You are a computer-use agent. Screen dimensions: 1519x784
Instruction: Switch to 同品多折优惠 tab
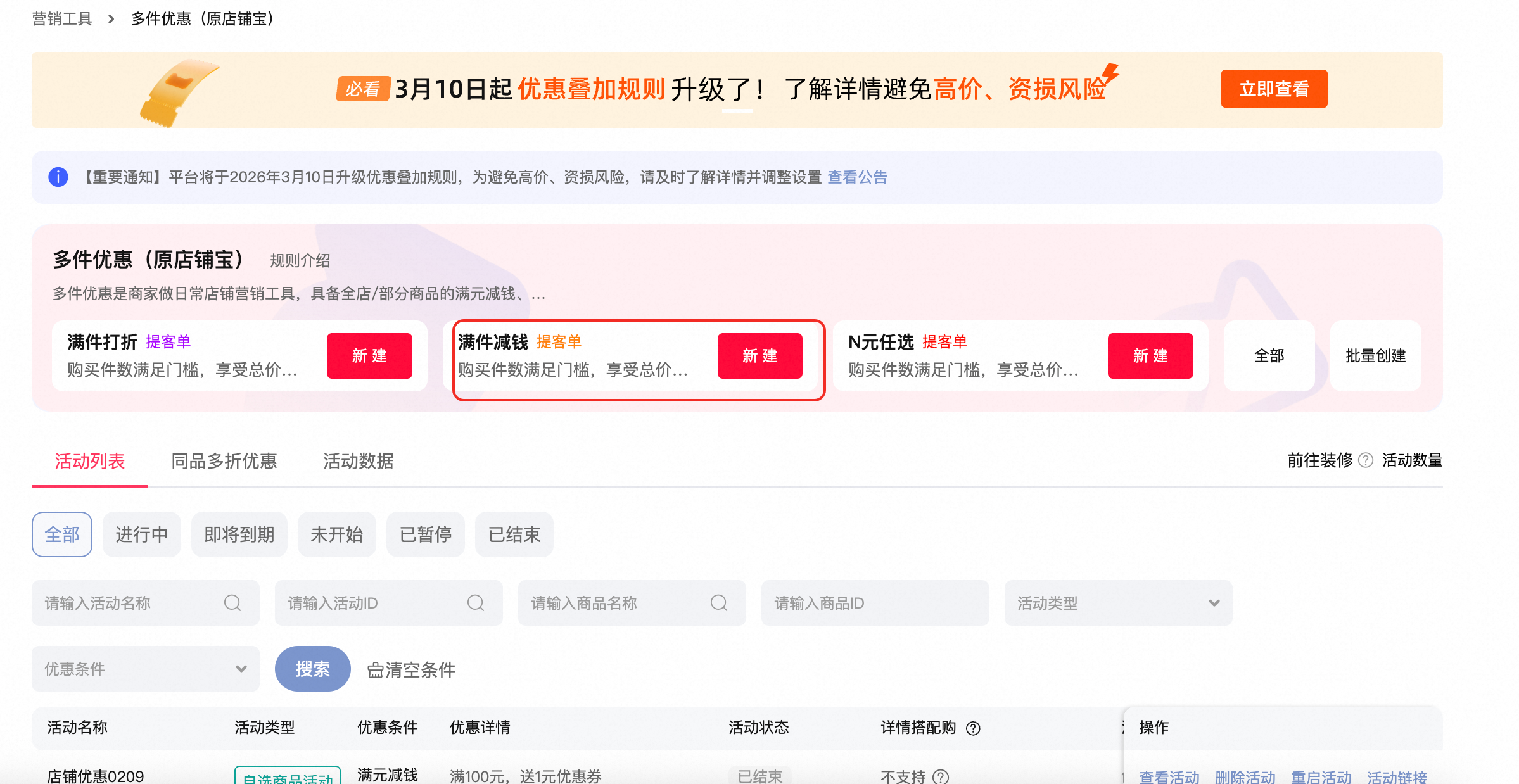(224, 462)
